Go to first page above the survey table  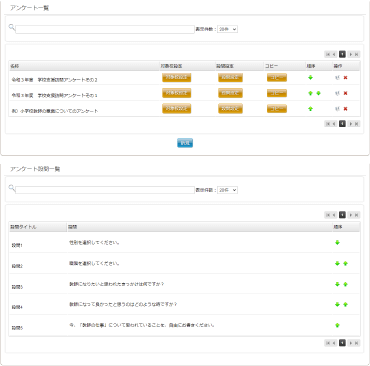pos(328,54)
